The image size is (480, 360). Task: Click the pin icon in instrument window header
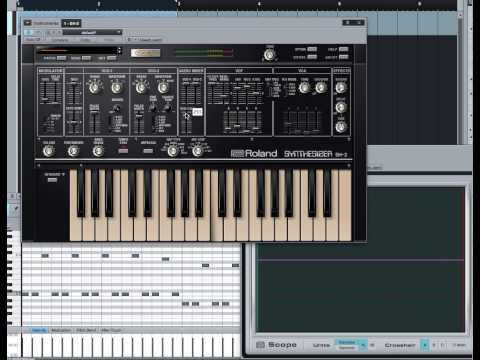(347, 23)
